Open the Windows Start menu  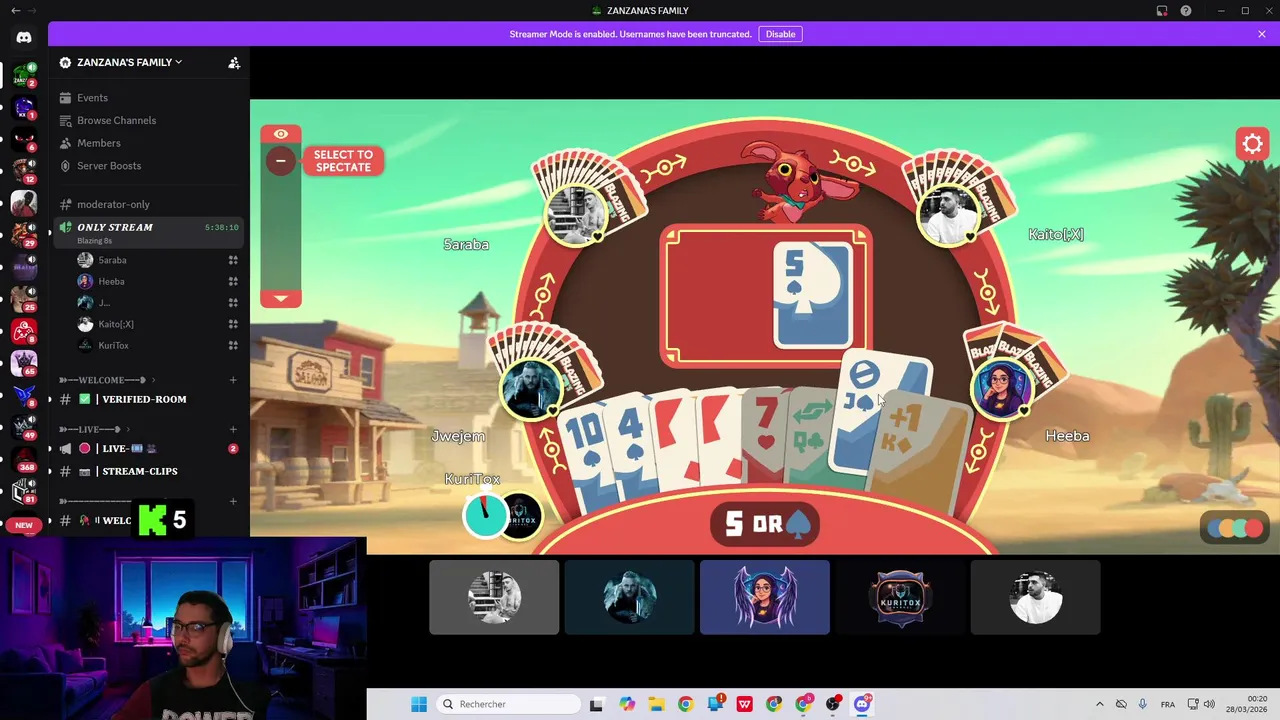419,704
